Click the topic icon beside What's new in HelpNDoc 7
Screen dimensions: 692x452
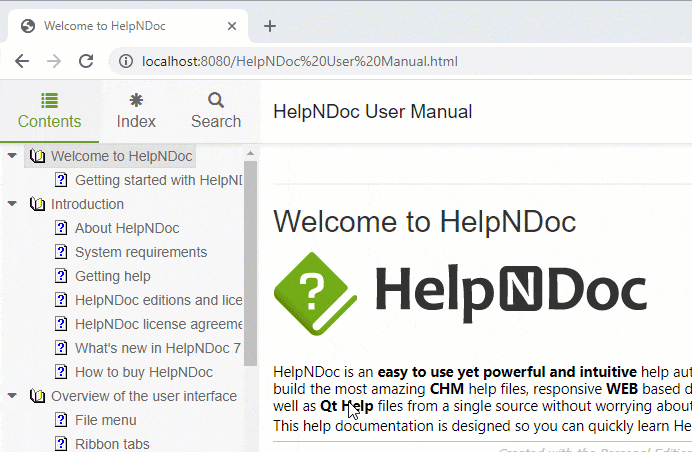tap(61, 348)
